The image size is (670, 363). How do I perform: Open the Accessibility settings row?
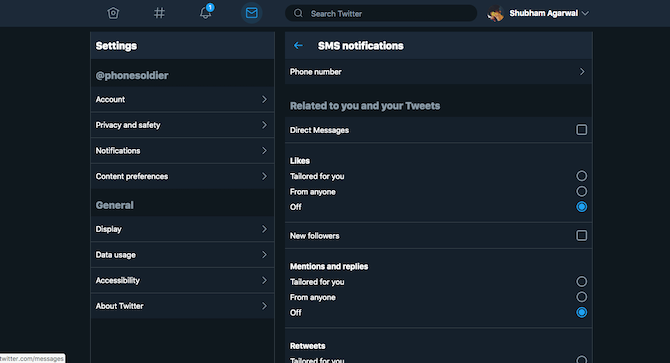(x=182, y=280)
